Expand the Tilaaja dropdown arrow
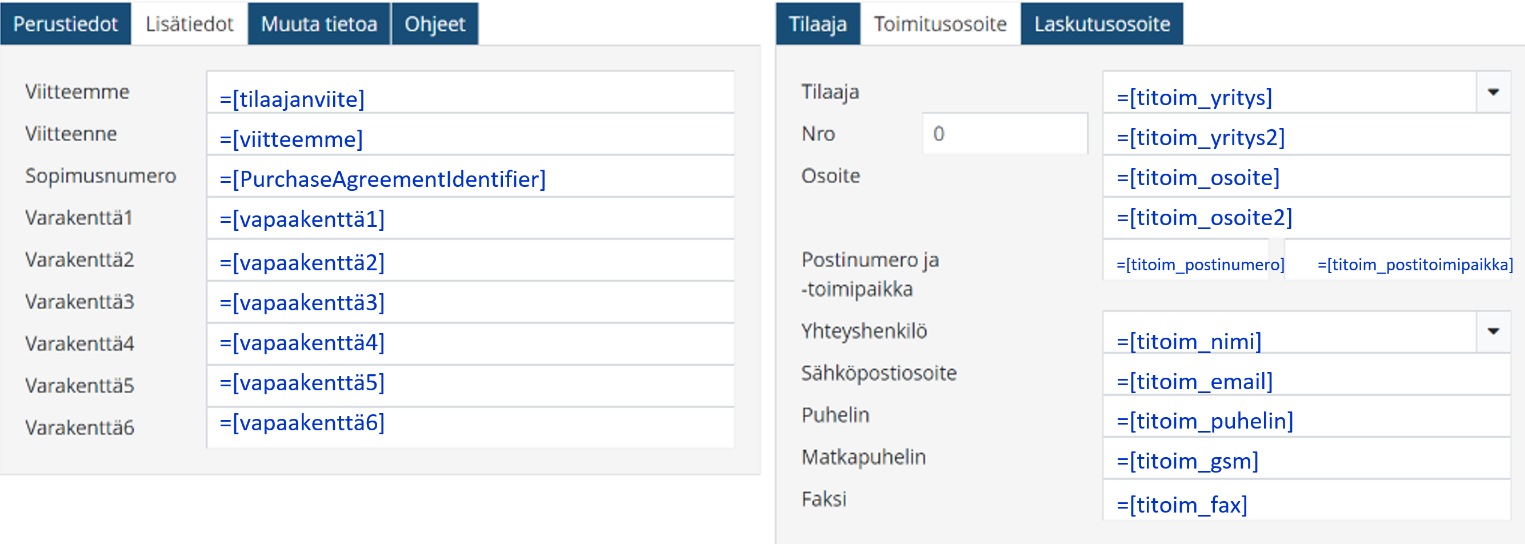This screenshot has width=1525, height=544. click(1493, 91)
